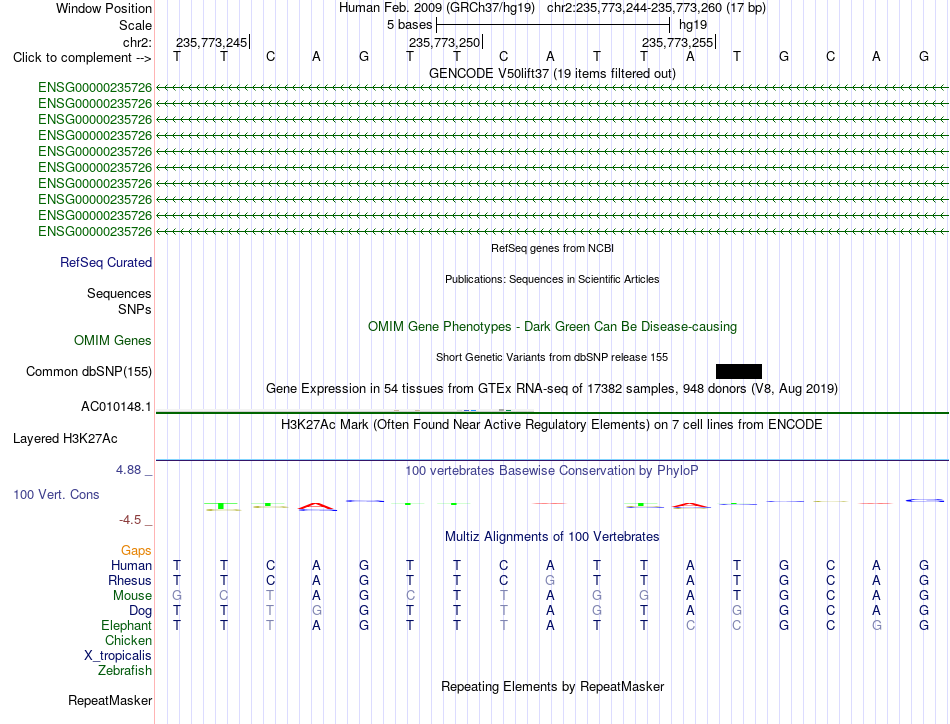950x724 pixels.
Task: Click the SNPs sub-track label
Action: pyautogui.click(x=135, y=309)
